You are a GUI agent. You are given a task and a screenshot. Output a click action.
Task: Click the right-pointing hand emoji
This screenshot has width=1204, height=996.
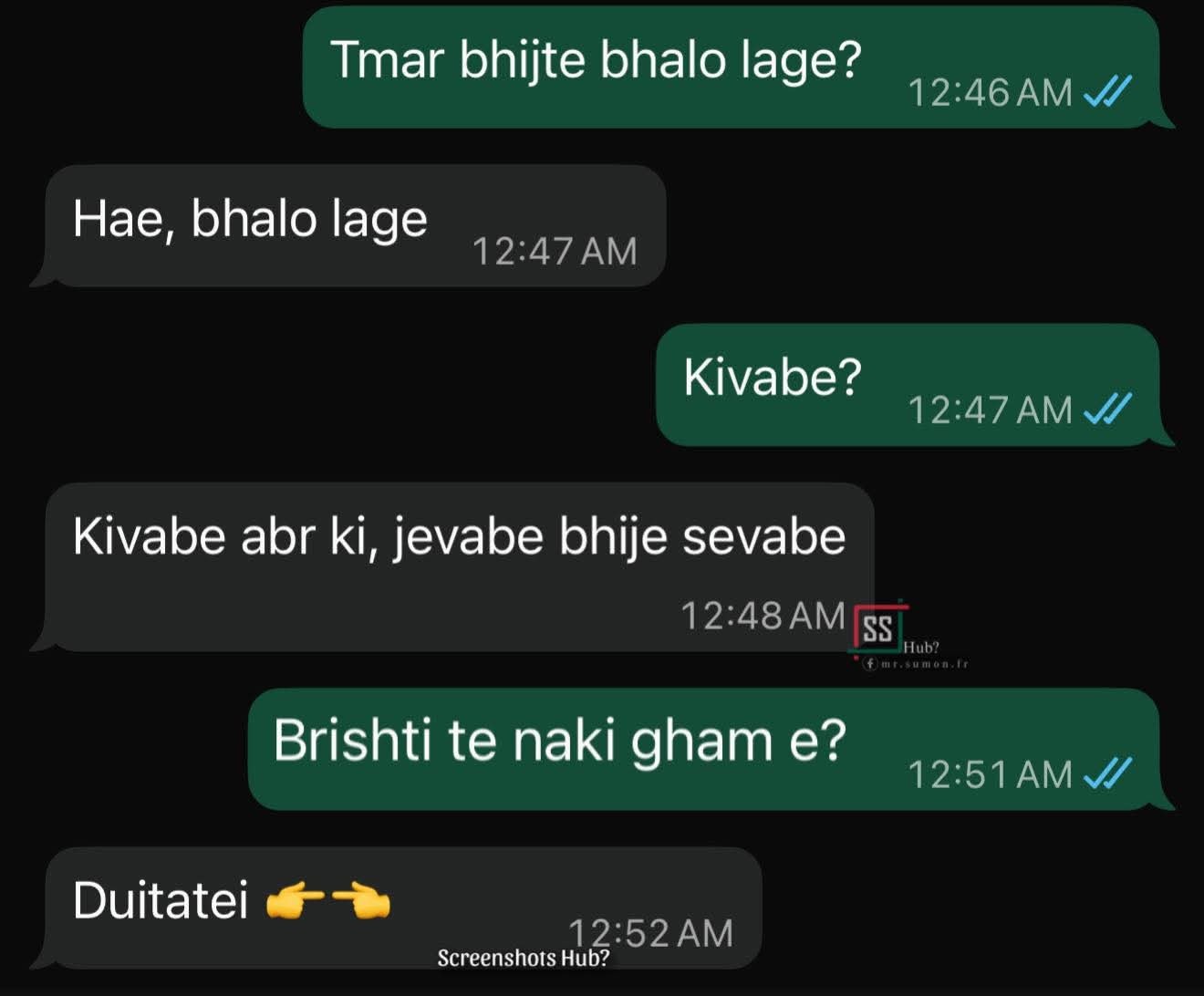[x=294, y=903]
